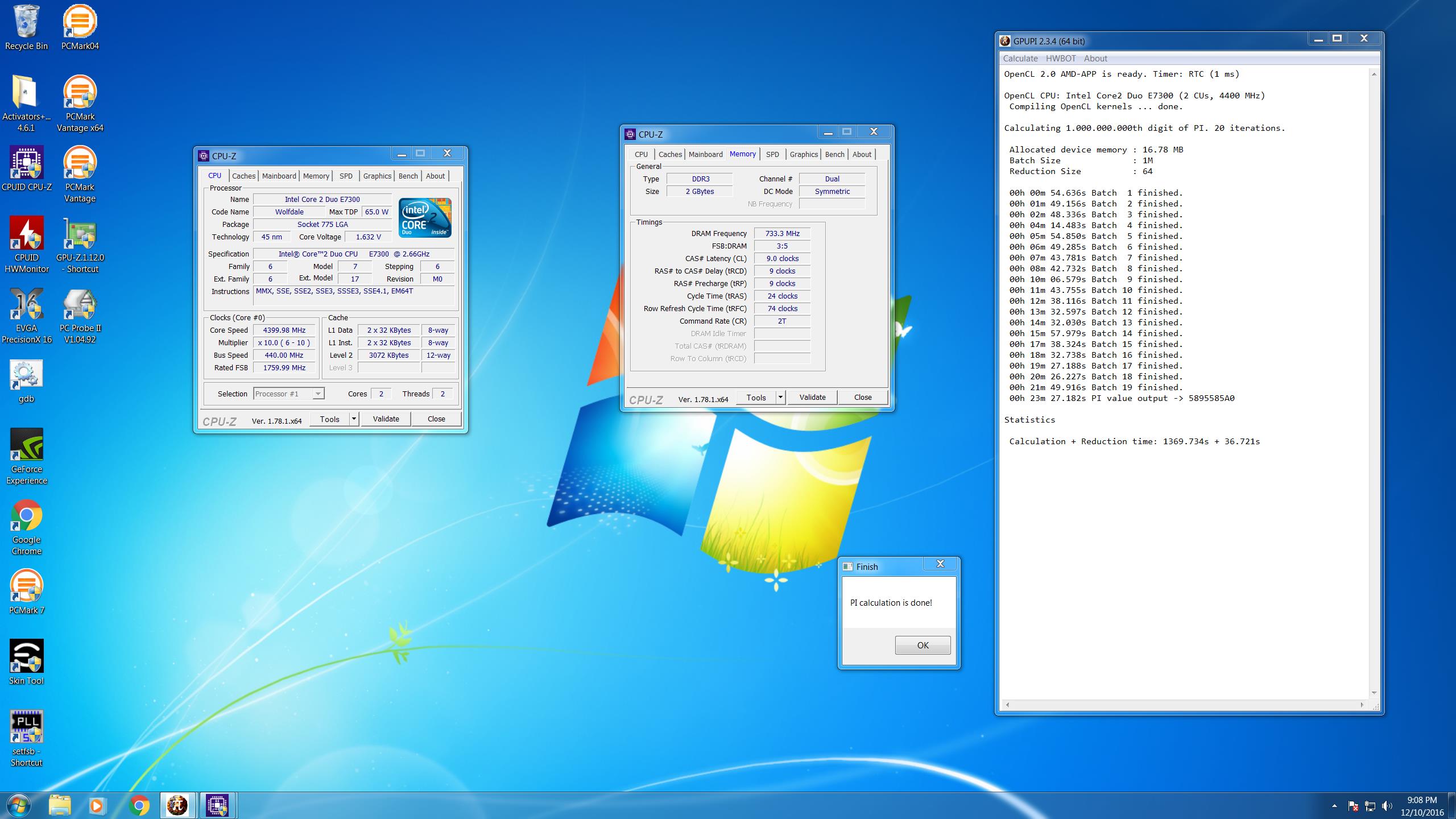Open CPUID CPU-Z desktop shortcut
This screenshot has width=1456, height=819.
(x=26, y=169)
